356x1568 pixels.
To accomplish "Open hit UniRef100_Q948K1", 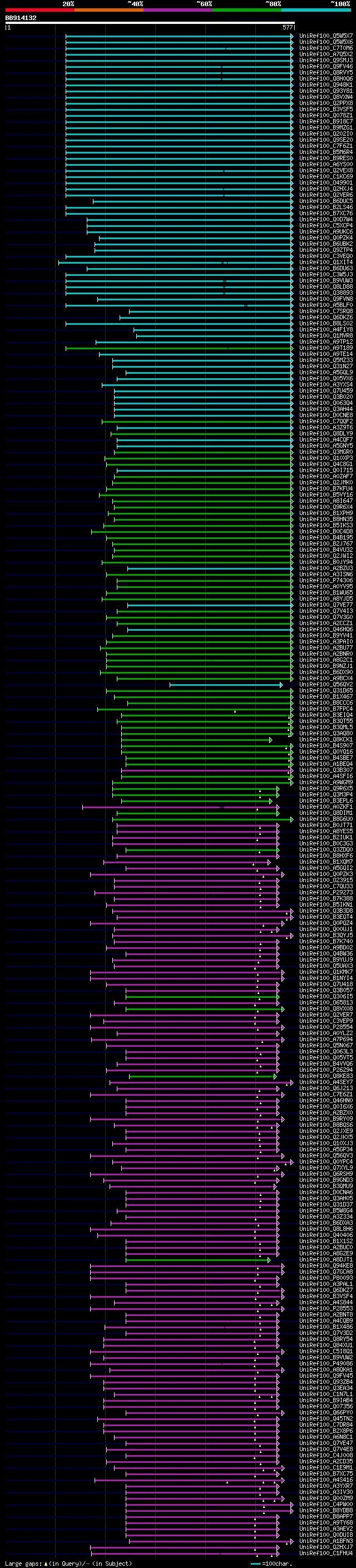I will (x=325, y=85).
